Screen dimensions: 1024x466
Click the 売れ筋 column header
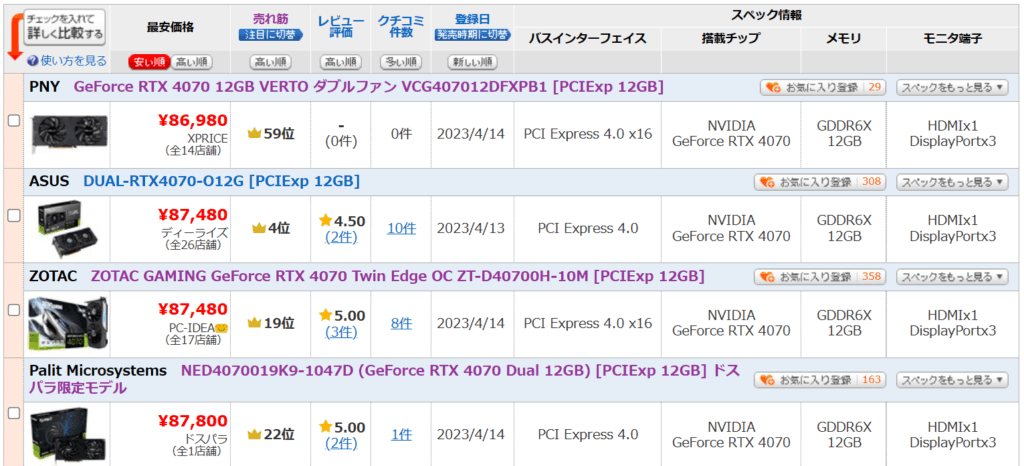(x=270, y=19)
